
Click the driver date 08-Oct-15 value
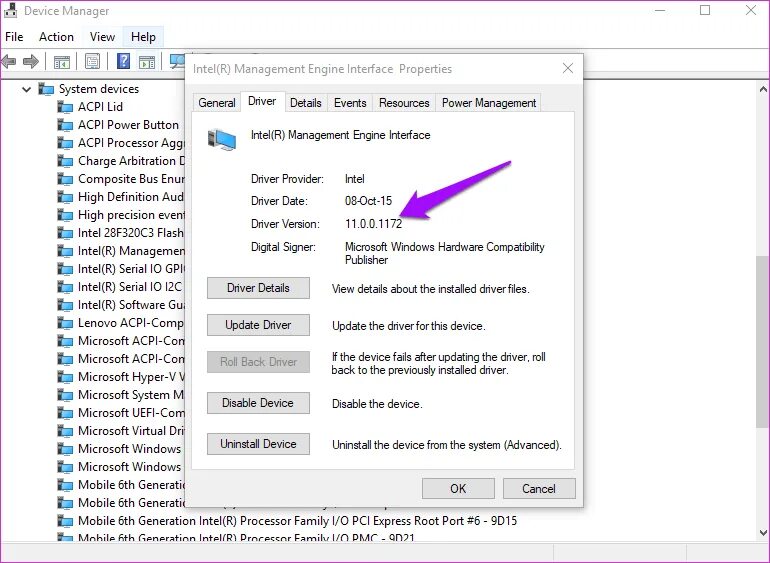coord(368,201)
